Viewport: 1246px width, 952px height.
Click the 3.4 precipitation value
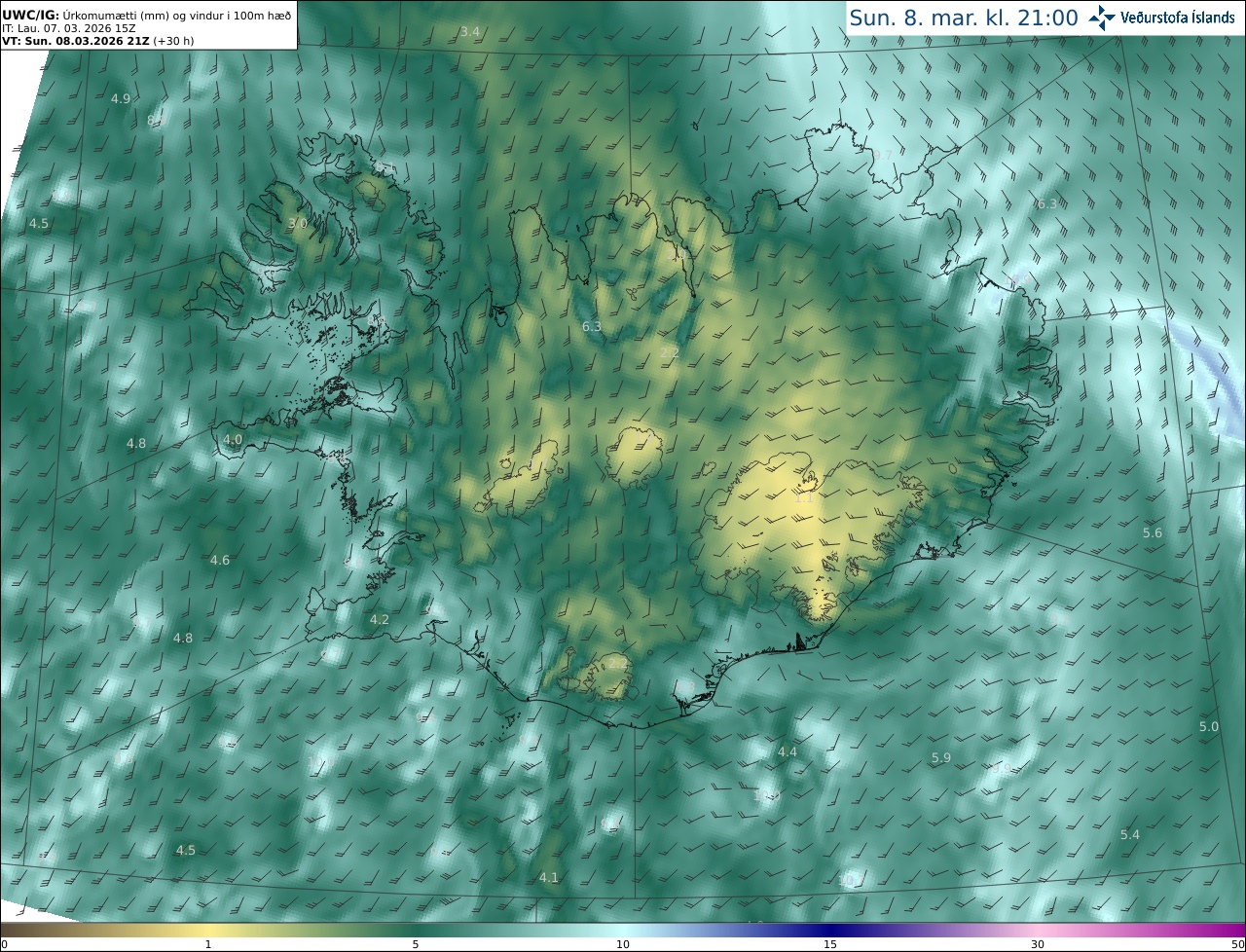[x=470, y=31]
